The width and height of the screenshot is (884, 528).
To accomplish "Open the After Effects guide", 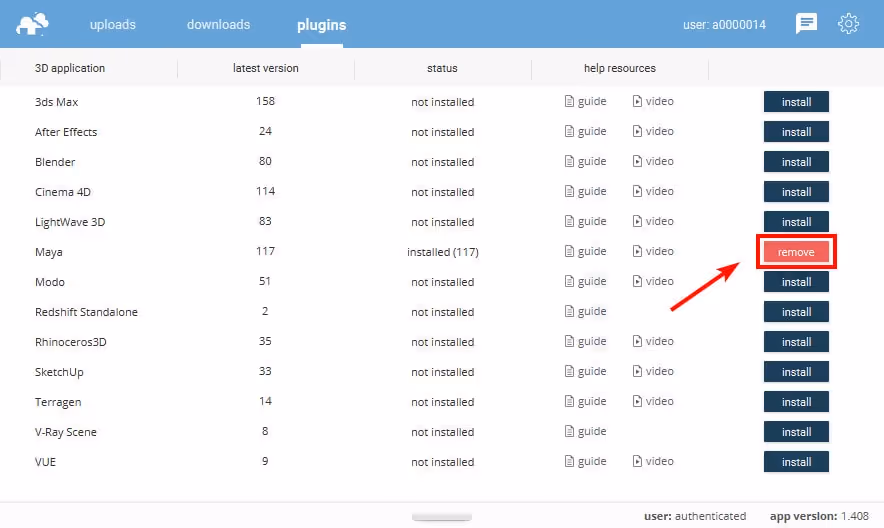I will (585, 131).
